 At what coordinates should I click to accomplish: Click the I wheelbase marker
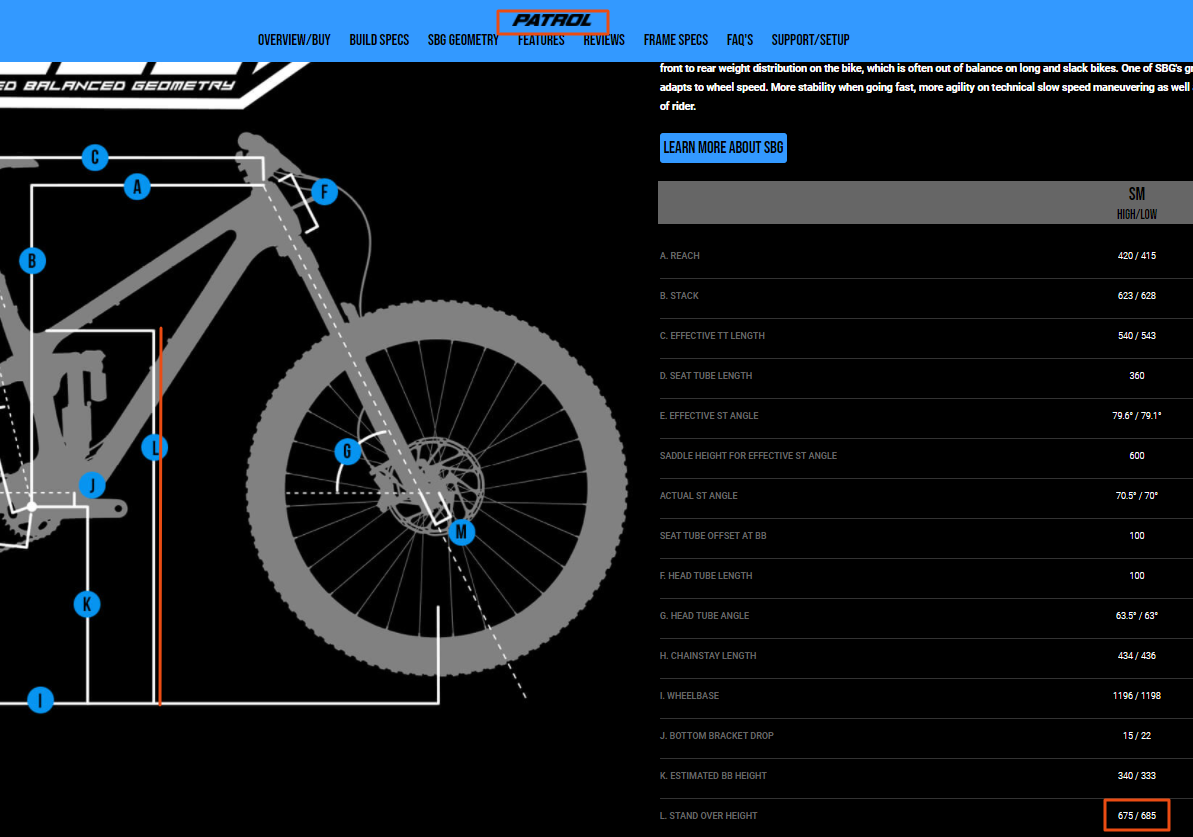[39, 700]
